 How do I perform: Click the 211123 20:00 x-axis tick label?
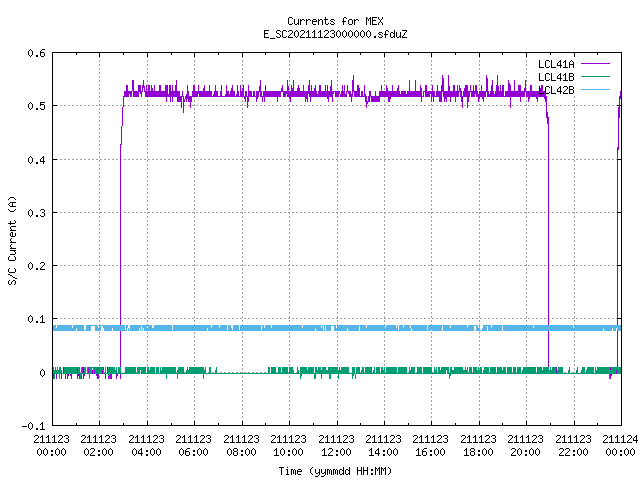pyautogui.click(x=526, y=446)
